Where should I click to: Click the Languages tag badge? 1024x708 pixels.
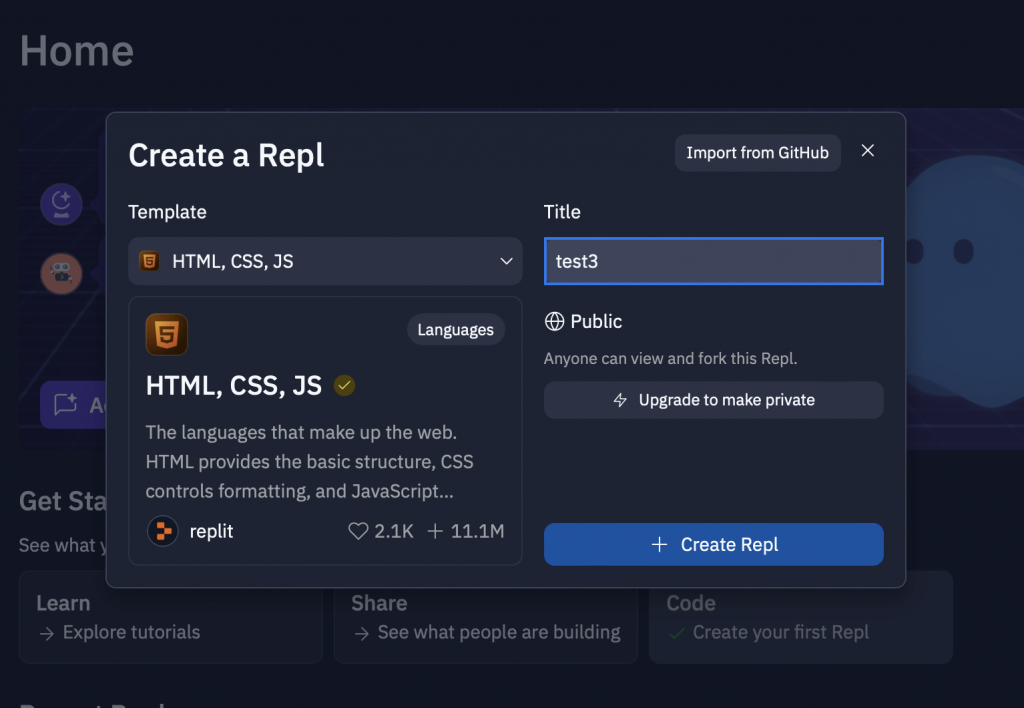point(456,330)
